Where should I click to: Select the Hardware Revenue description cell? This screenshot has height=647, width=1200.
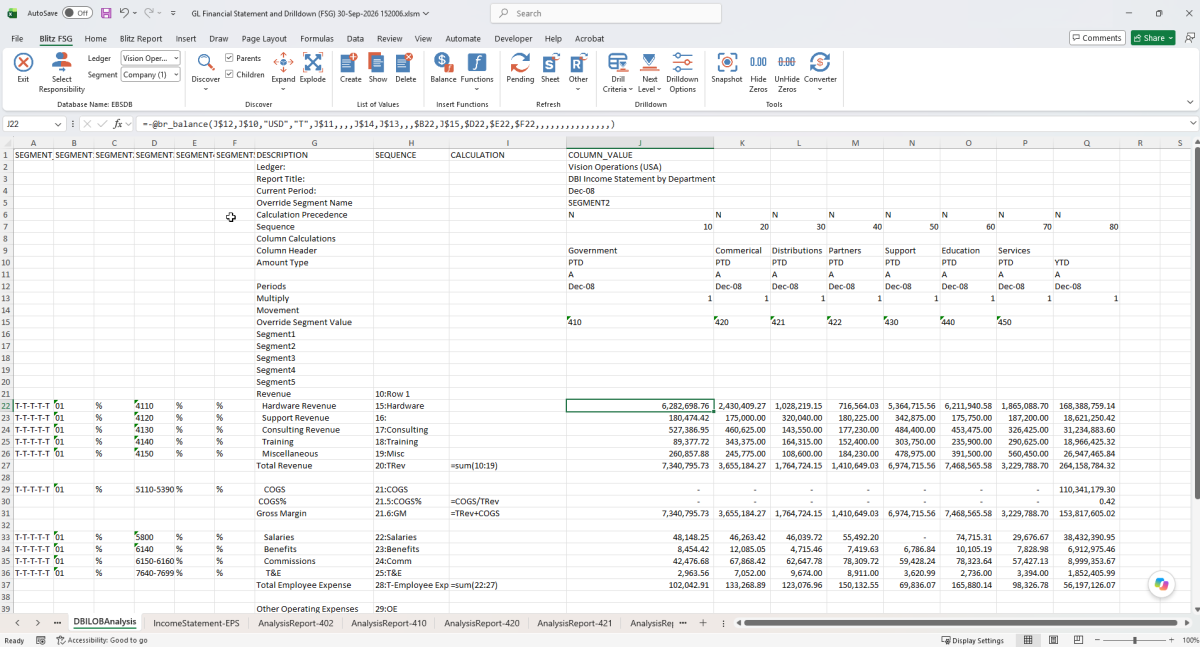314,406
